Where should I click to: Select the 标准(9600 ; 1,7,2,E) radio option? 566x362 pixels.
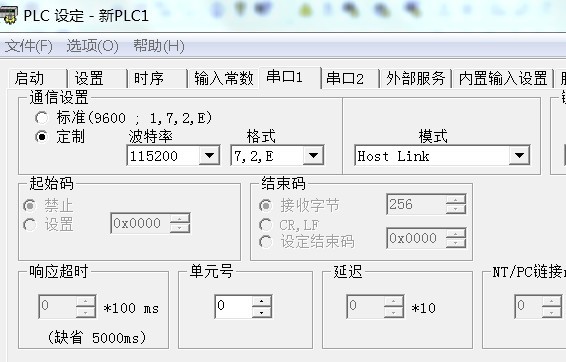41,118
